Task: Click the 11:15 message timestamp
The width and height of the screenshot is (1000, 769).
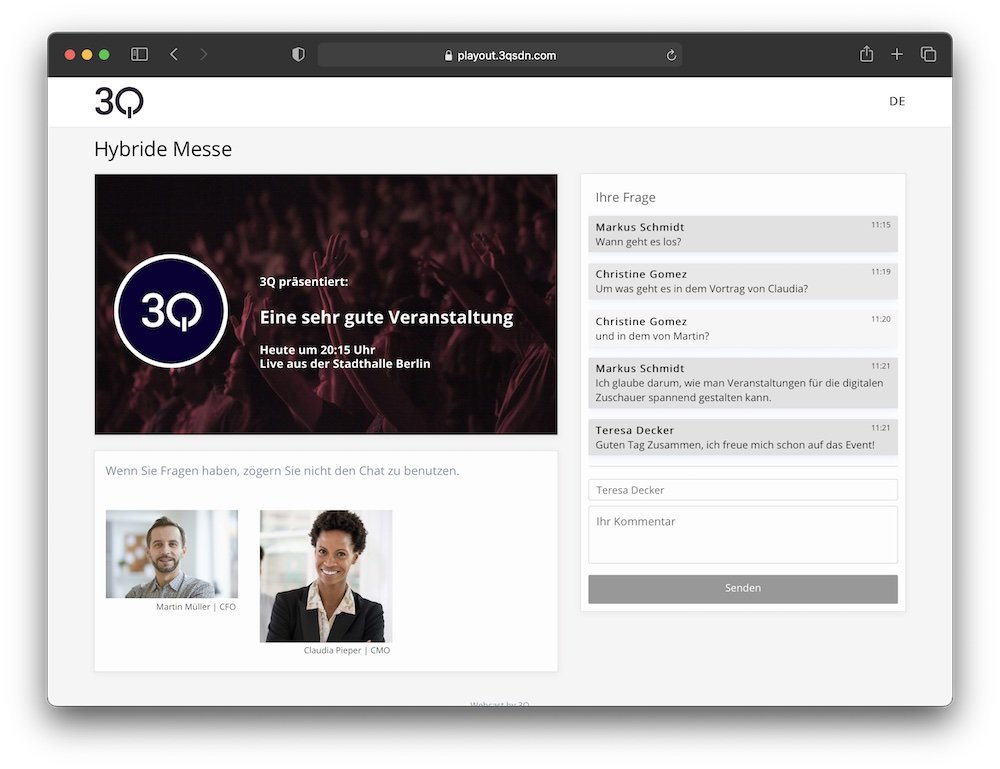Action: pyautogui.click(x=880, y=225)
